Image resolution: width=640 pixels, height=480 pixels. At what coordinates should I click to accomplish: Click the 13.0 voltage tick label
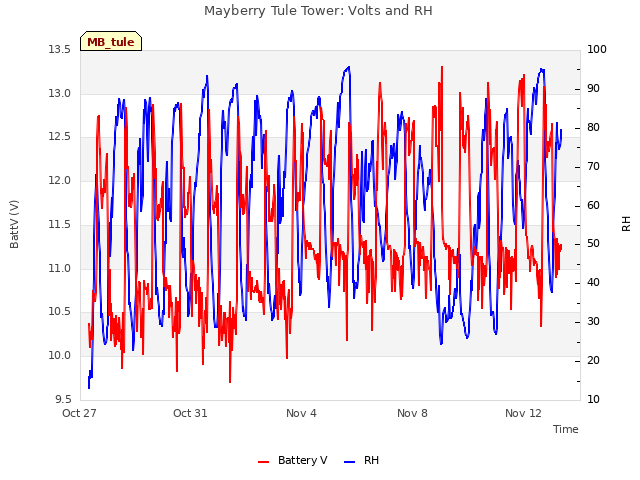60,93
